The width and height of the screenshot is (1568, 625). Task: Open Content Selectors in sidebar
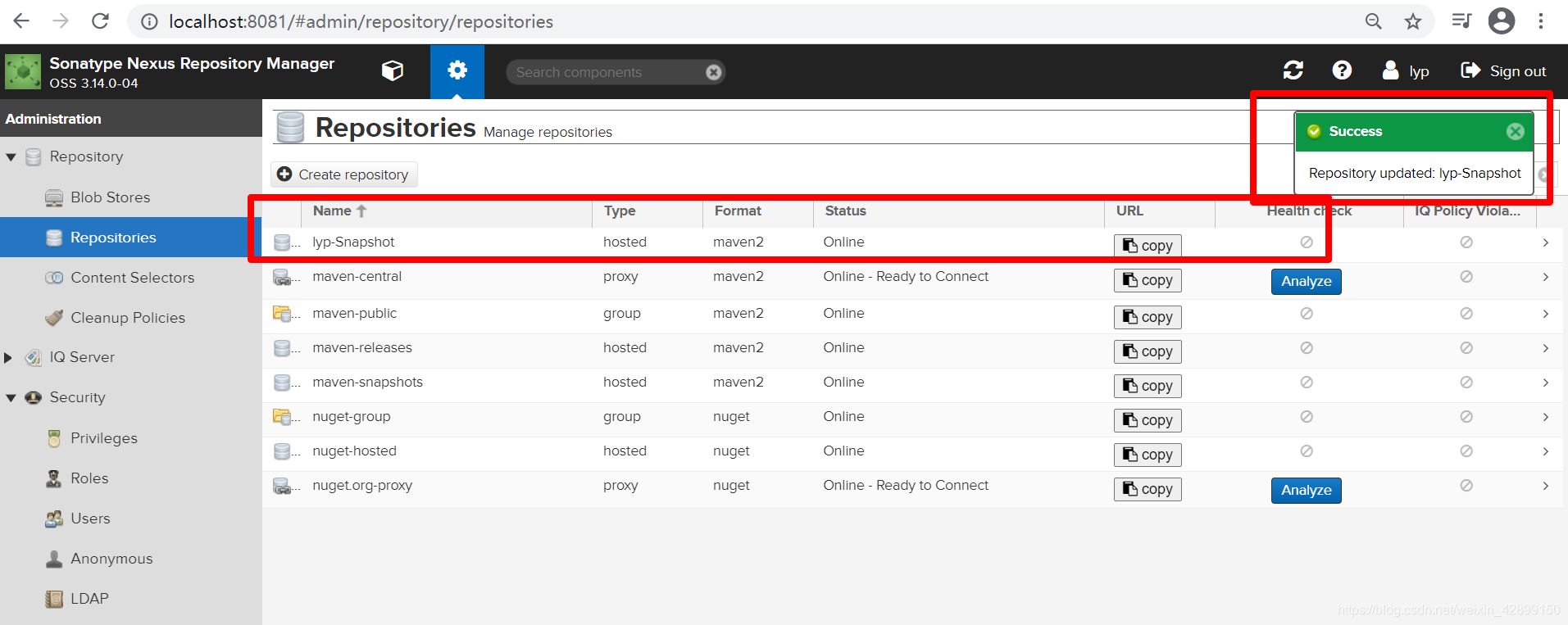tap(131, 278)
